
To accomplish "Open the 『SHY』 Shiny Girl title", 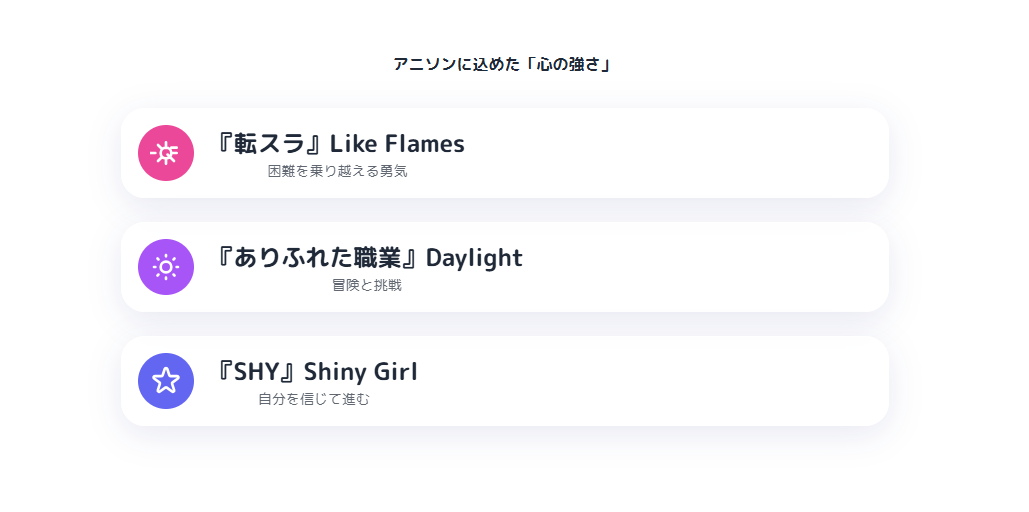I will click(x=316, y=372).
